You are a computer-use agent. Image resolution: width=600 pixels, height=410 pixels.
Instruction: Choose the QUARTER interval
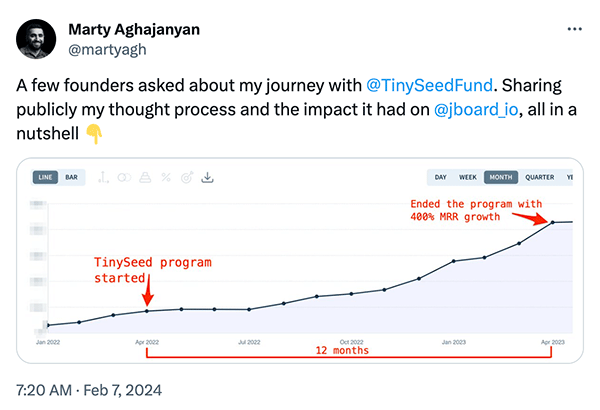click(540, 177)
